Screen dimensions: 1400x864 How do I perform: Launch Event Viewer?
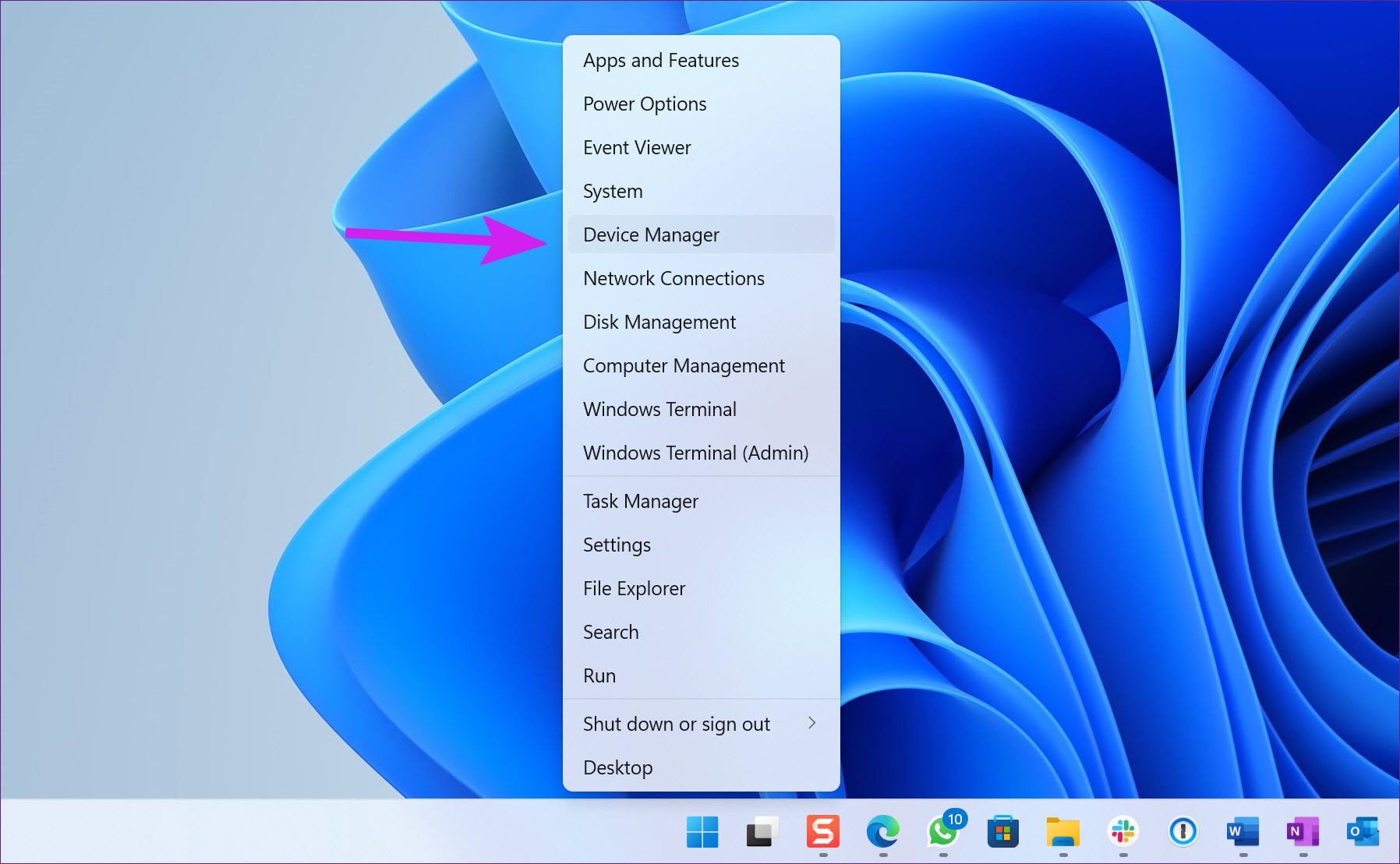[x=636, y=147]
